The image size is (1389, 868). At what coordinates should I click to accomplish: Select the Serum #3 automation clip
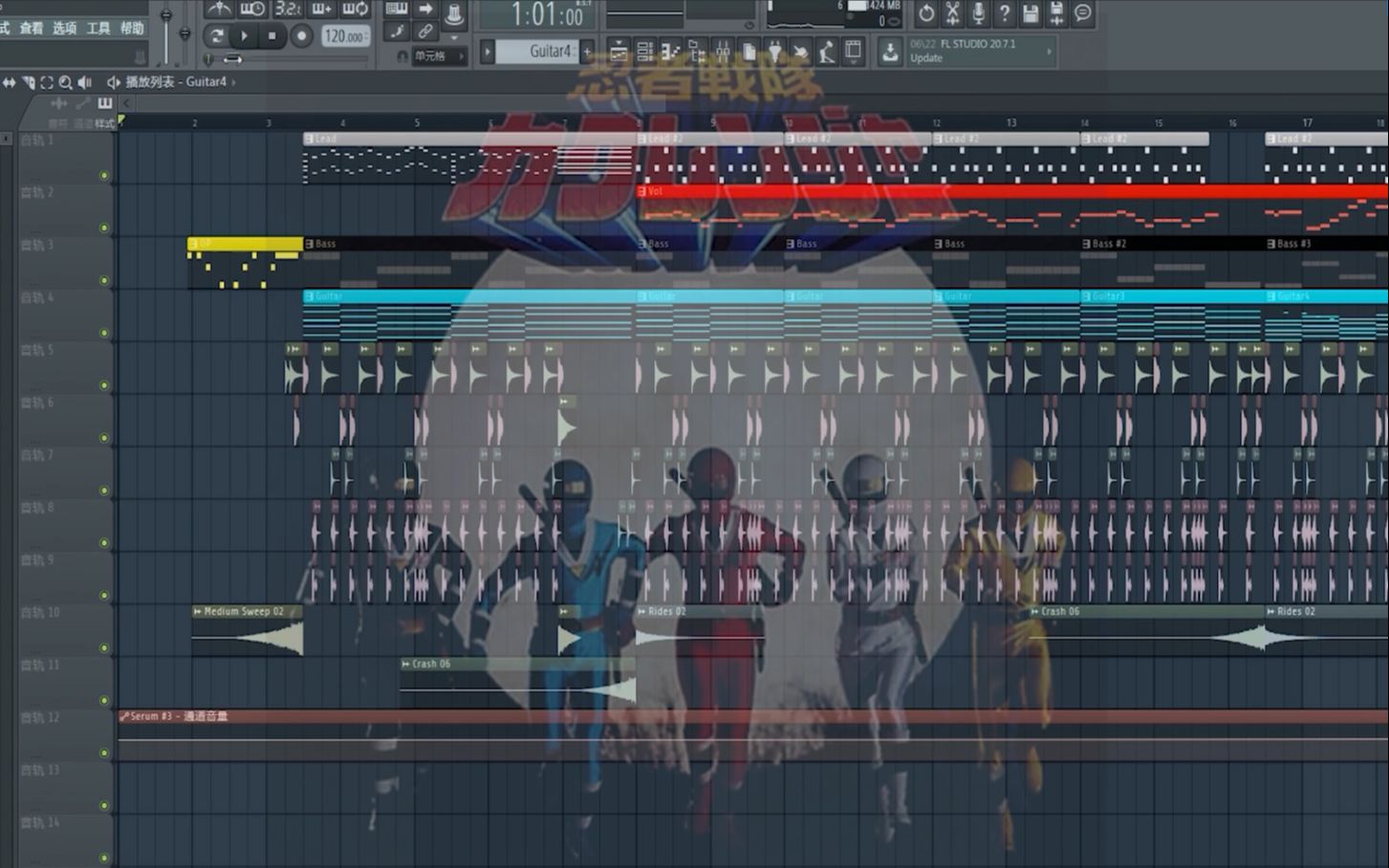click(x=753, y=735)
